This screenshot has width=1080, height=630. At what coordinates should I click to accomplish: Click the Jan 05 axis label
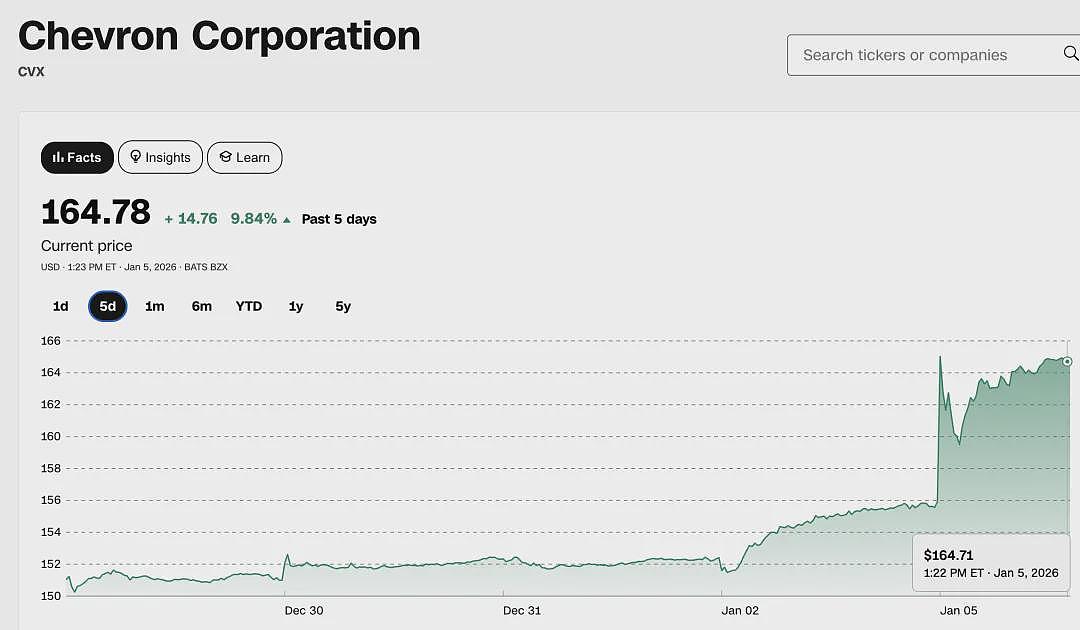[x=959, y=611]
